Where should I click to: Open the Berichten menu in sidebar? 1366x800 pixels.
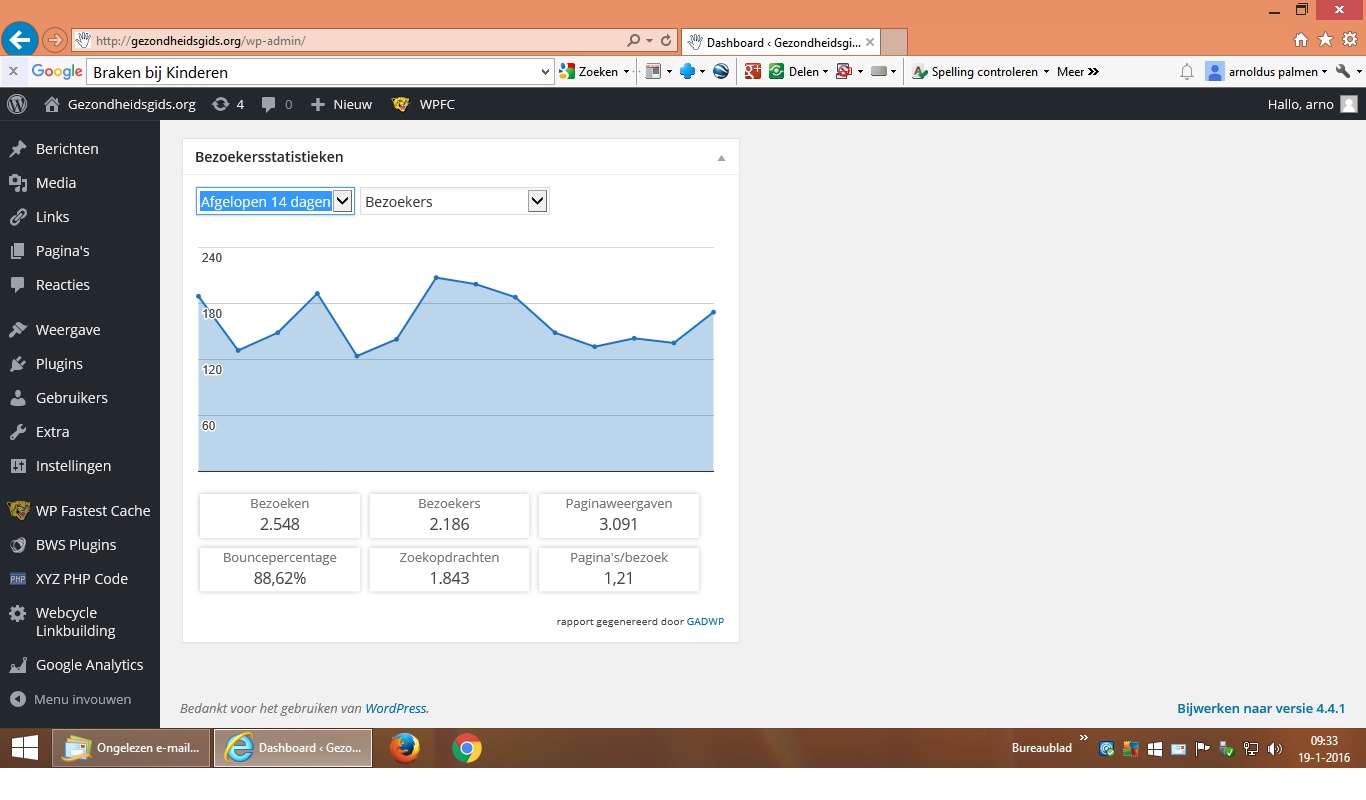67,149
